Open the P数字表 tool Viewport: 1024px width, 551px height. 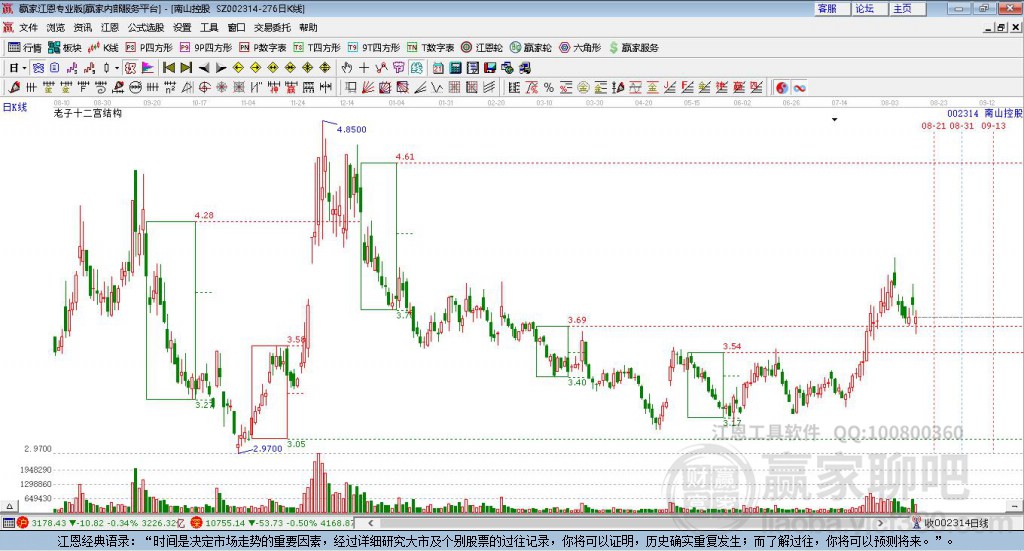[263, 48]
